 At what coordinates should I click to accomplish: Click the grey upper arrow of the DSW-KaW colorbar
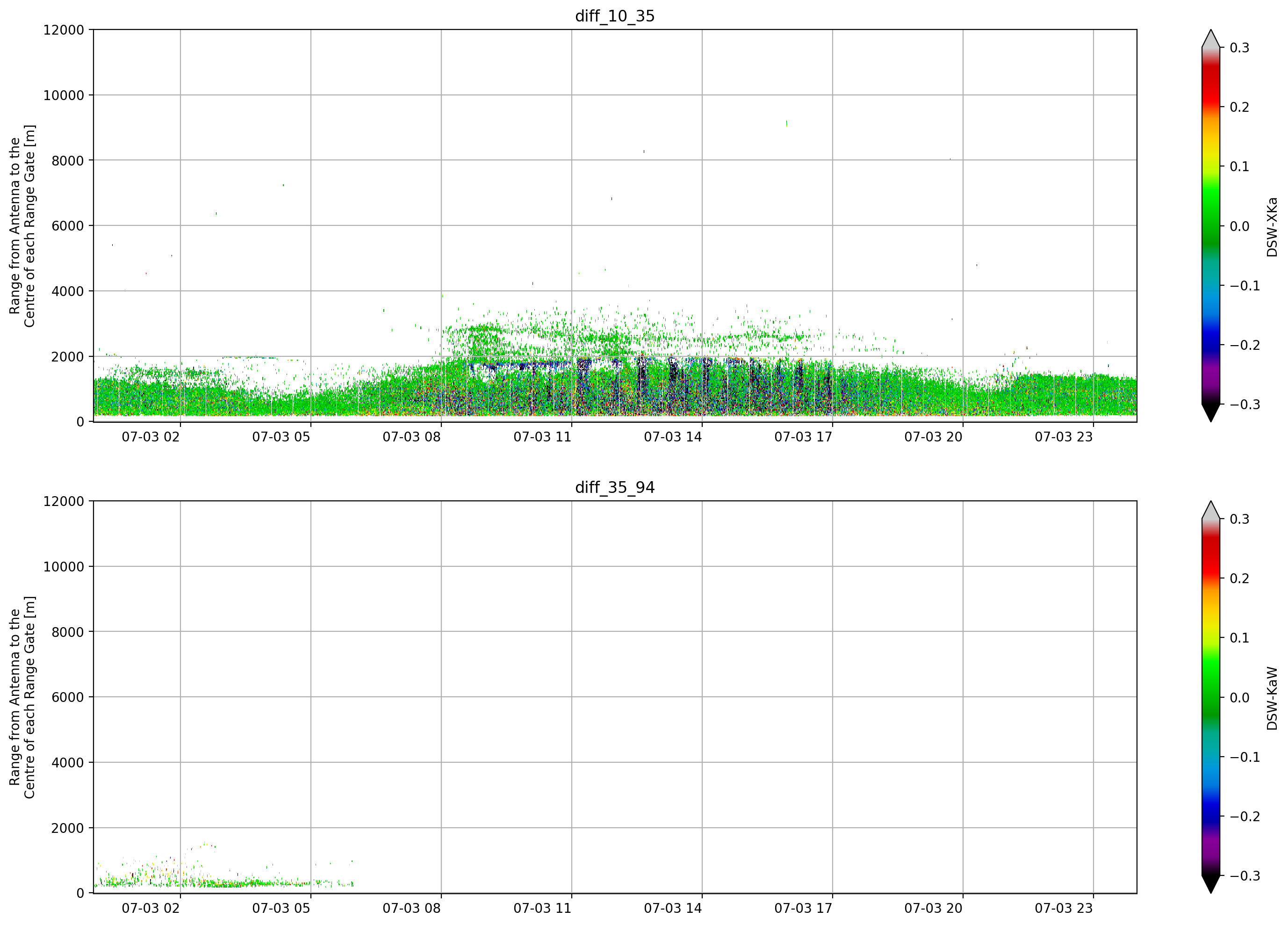pyautogui.click(x=1211, y=510)
